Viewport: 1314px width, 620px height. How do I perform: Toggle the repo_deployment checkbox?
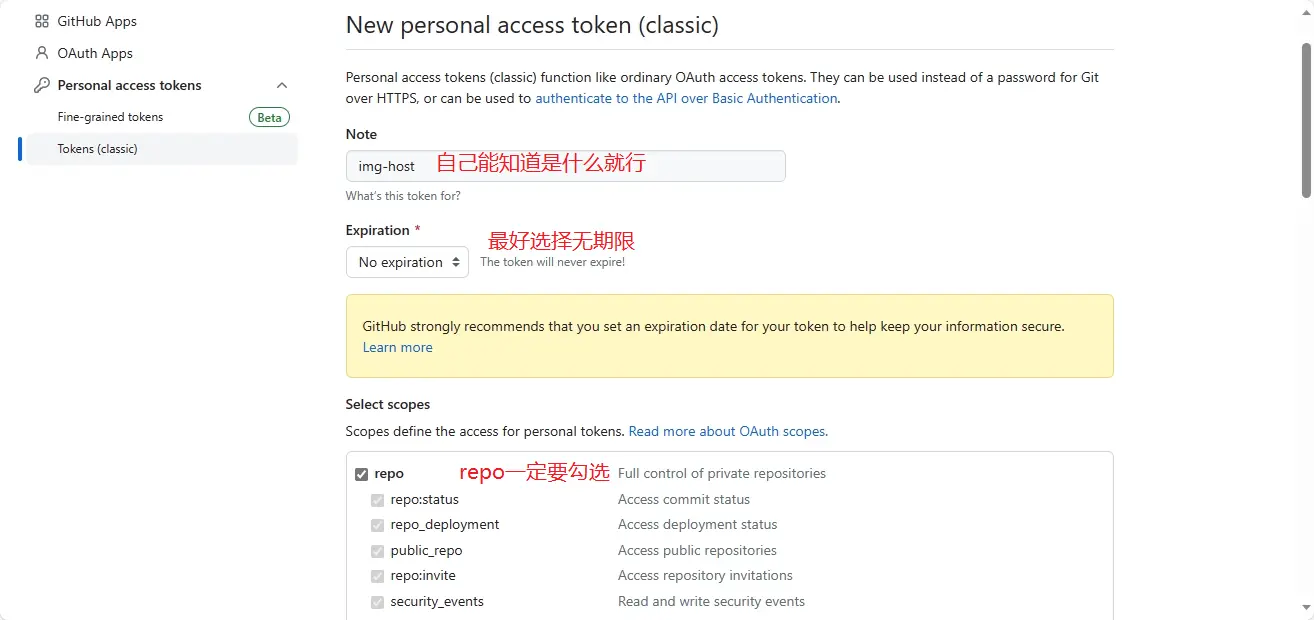pyautogui.click(x=377, y=525)
